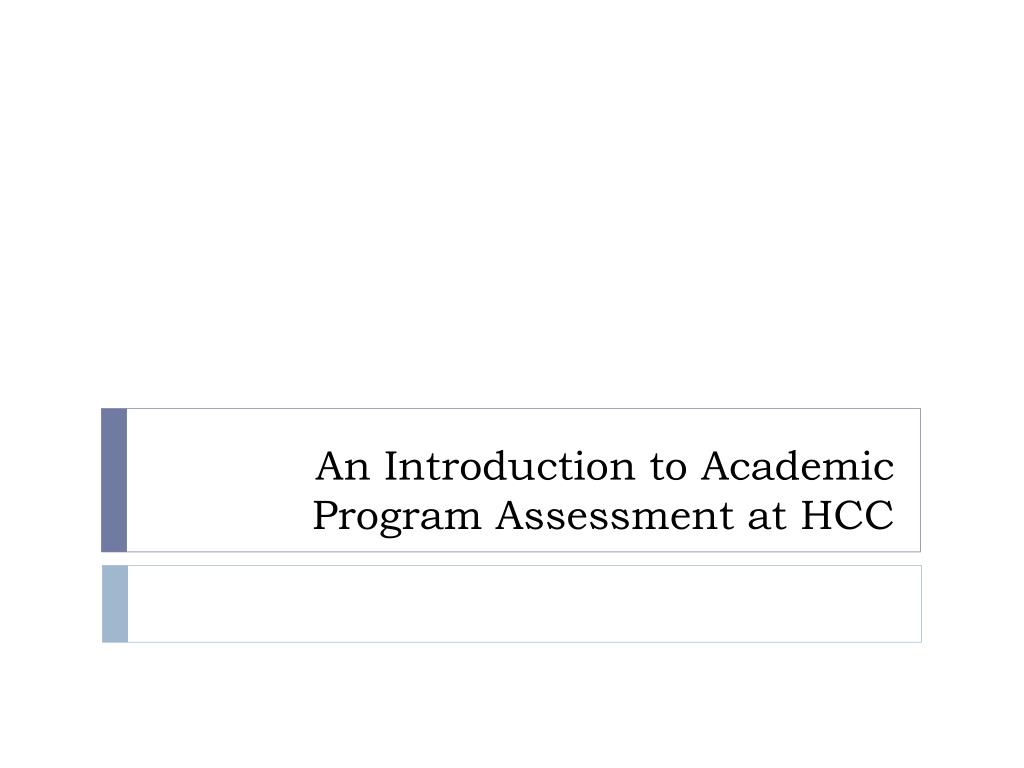1024x768 pixels.
Task: Click the word "An" starting the title
Action: click(x=343, y=466)
